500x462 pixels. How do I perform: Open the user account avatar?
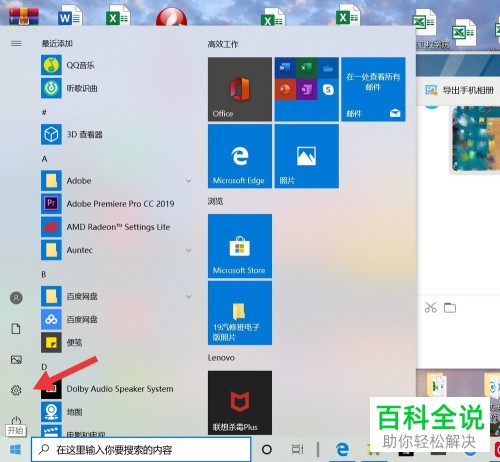[16, 298]
